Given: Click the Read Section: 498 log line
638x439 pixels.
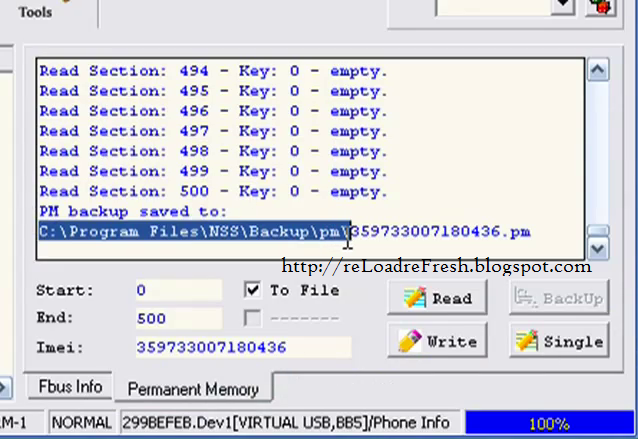Looking at the screenshot, I should point(213,151).
